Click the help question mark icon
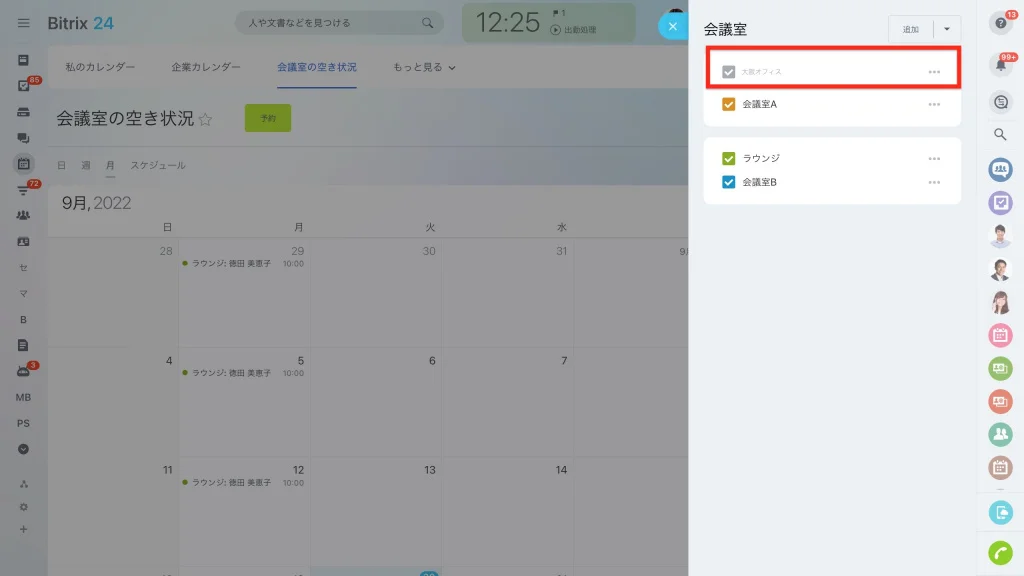 coord(1000,23)
